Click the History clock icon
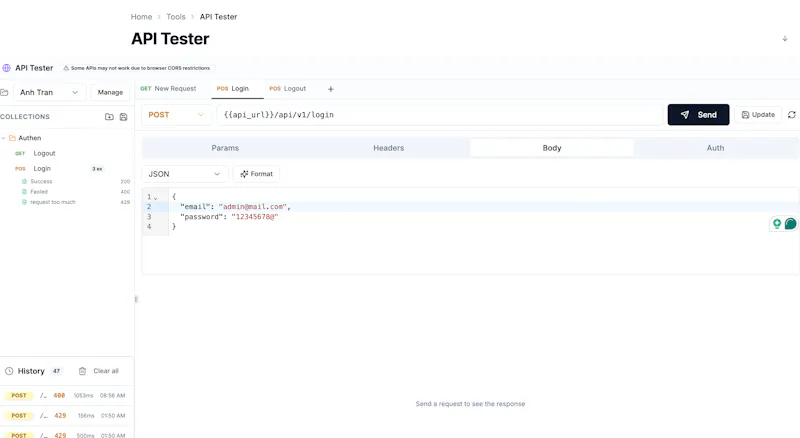Screen dimensions: 800x438 tap(9, 371)
